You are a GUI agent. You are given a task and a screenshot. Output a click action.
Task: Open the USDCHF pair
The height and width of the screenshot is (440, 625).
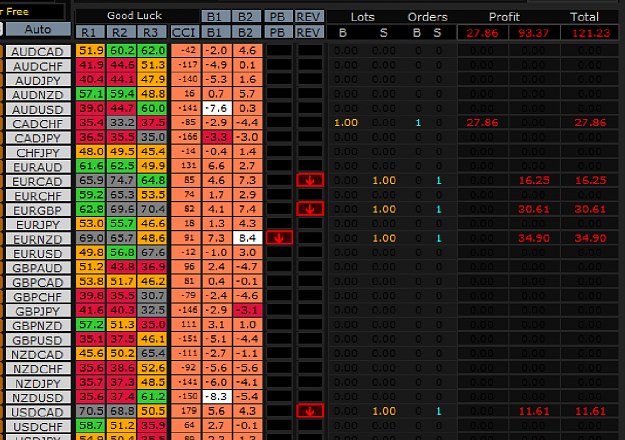(x=38, y=426)
